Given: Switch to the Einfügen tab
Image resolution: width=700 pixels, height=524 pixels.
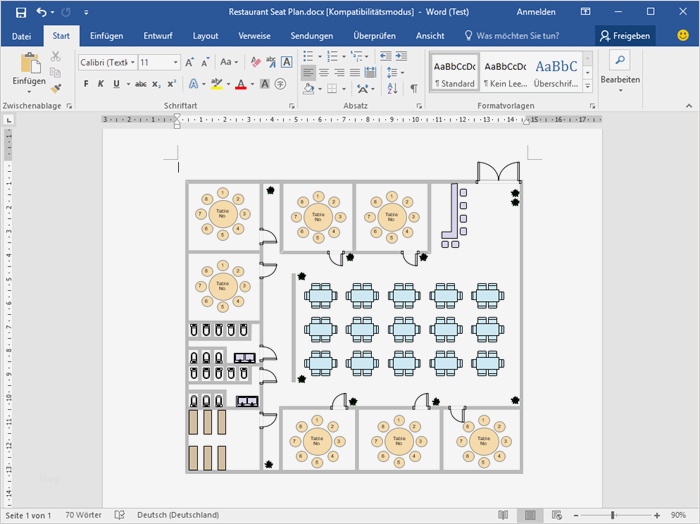Looking at the screenshot, I should tap(107, 35).
